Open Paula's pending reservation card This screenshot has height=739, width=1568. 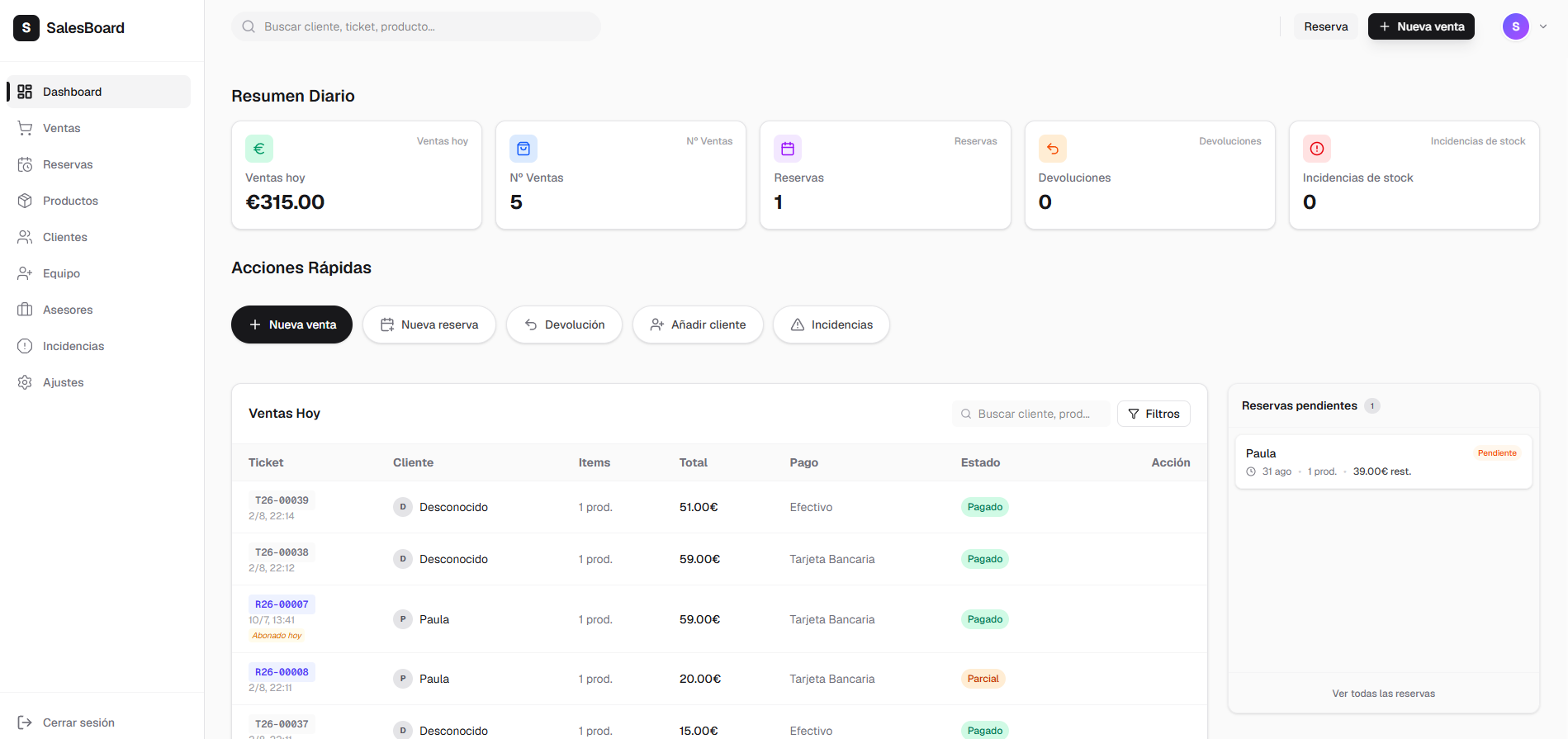coord(1384,462)
